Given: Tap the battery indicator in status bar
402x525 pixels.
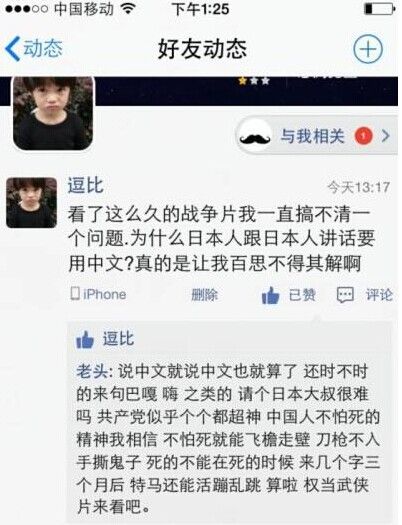Looking at the screenshot, I should (x=380, y=9).
